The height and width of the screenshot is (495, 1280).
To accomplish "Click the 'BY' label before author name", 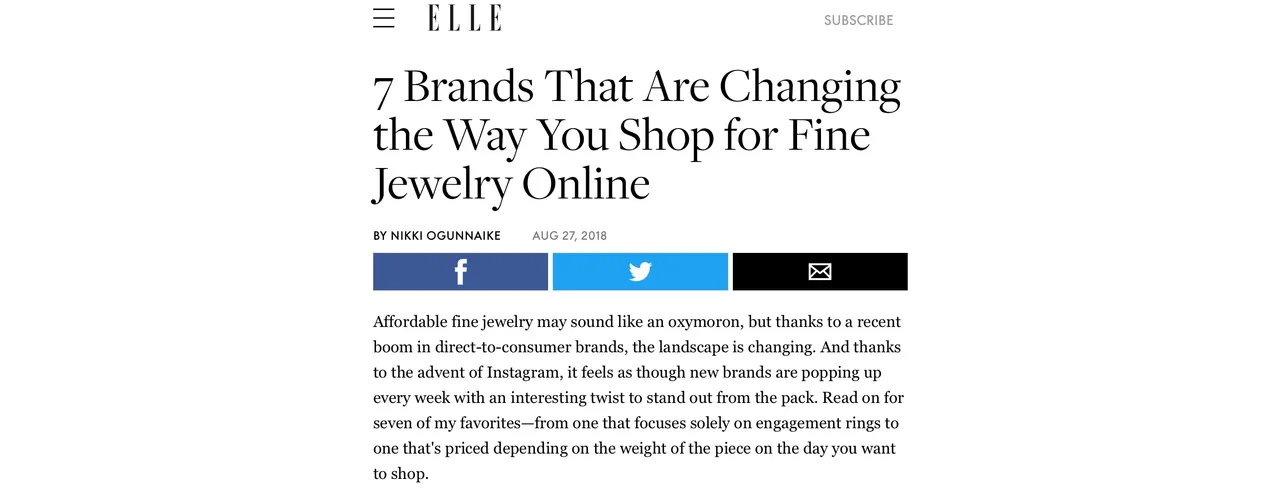I will point(380,236).
